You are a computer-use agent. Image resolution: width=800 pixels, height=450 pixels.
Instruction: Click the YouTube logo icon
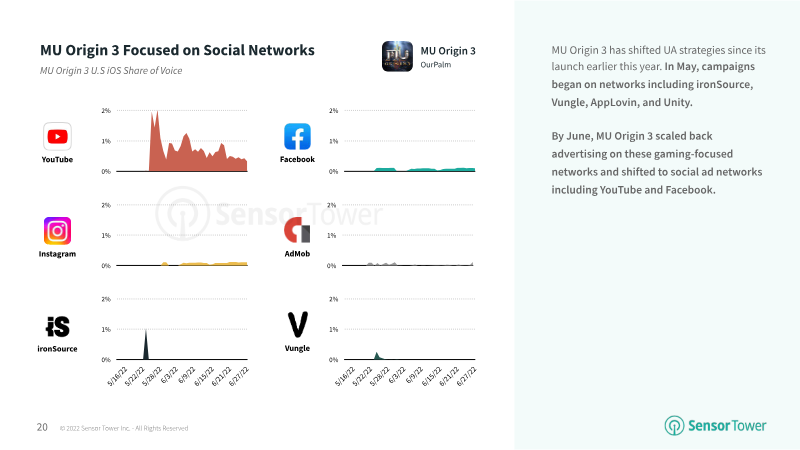click(x=57, y=137)
